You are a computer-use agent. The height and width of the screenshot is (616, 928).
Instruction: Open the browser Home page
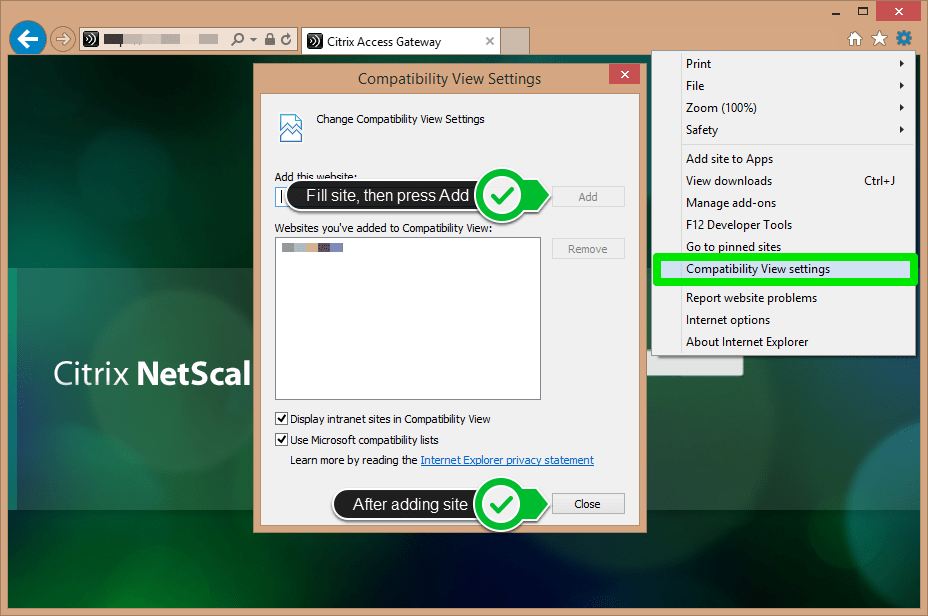coord(855,37)
